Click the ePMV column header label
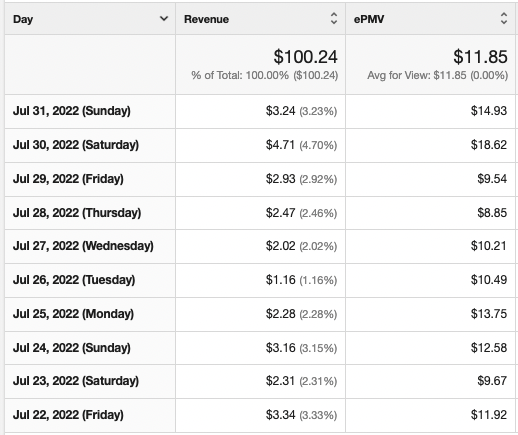Viewport: 518px width, 435px height. coord(369,19)
